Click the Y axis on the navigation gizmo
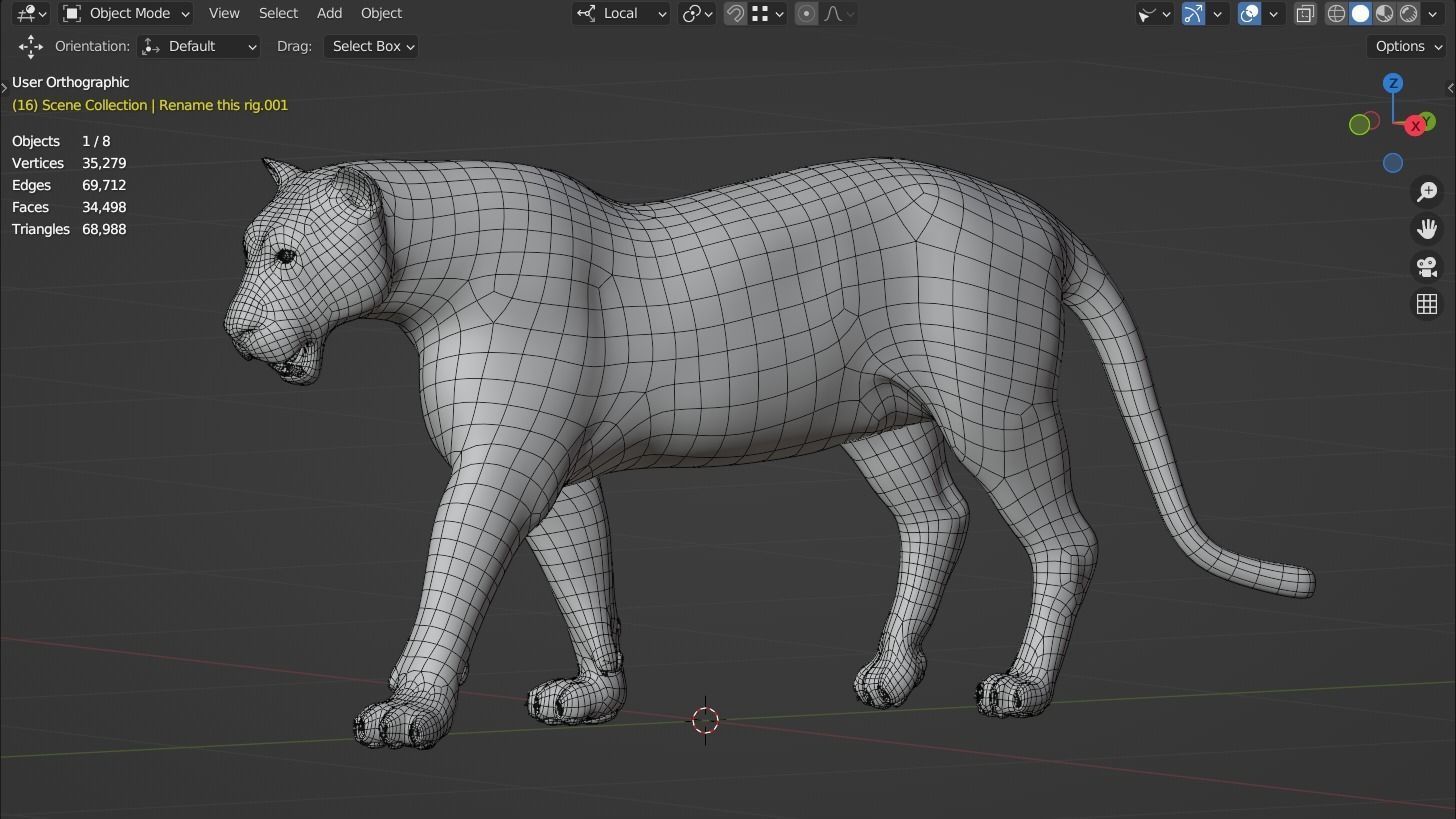 tap(1427, 121)
